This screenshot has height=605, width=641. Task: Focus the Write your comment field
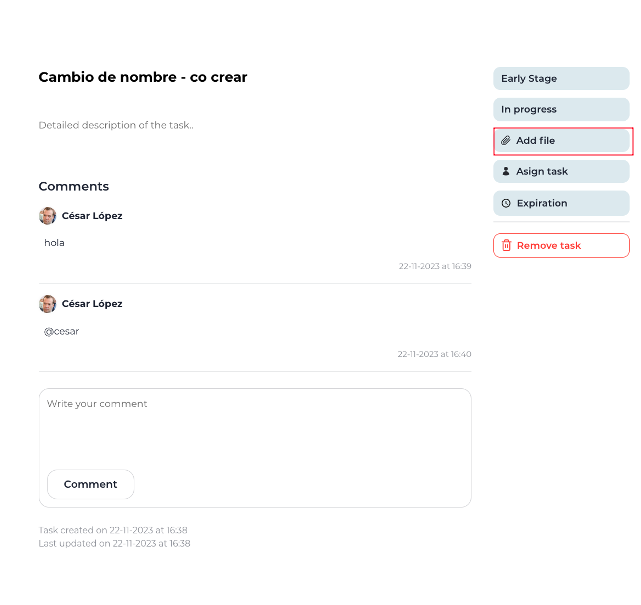(255, 425)
